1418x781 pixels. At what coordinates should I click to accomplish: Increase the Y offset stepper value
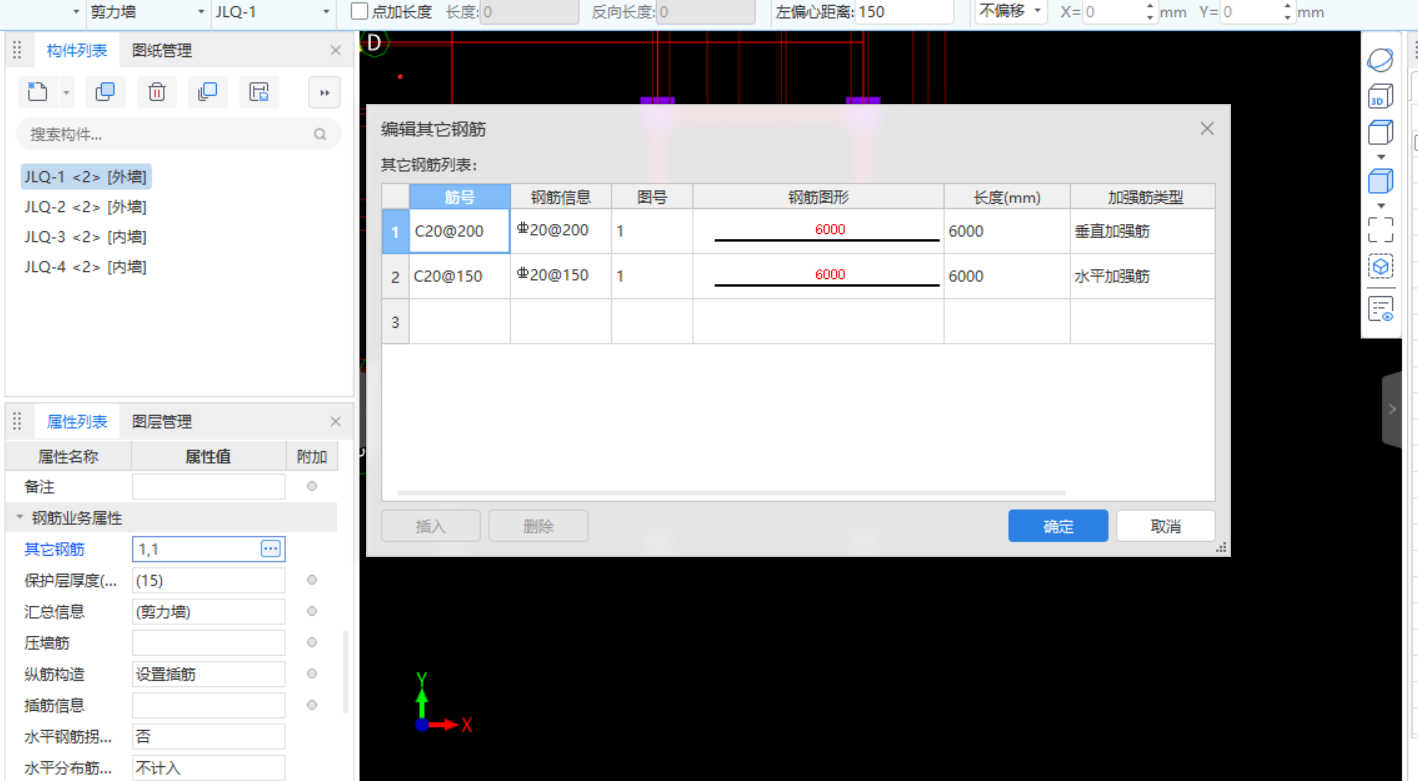(1288, 7)
